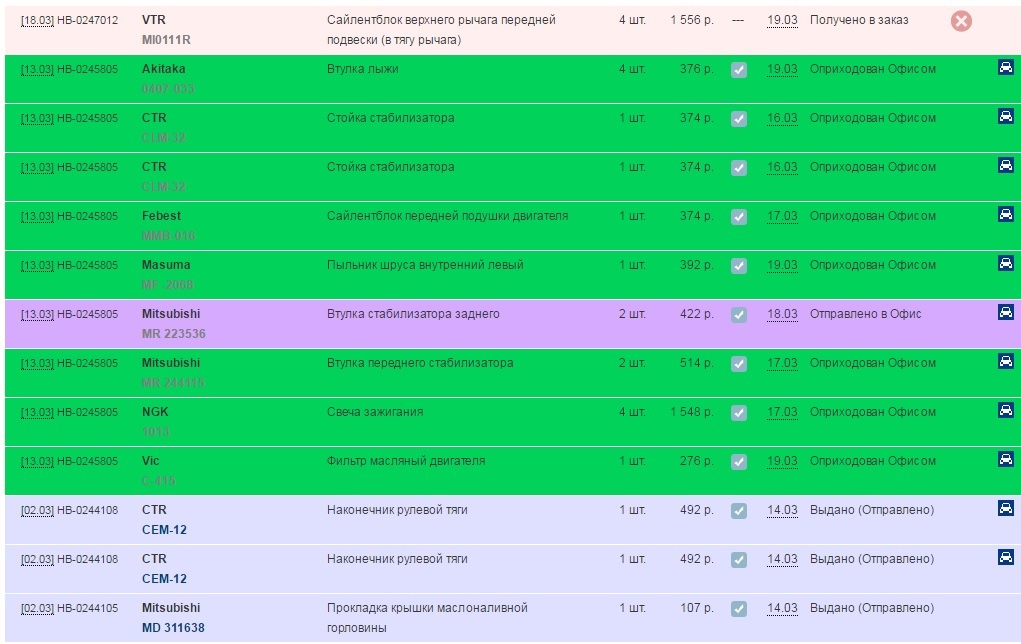Click status Выдано (Отправлено) in MD 311638 row
1021x644 pixels.
pos(872,608)
